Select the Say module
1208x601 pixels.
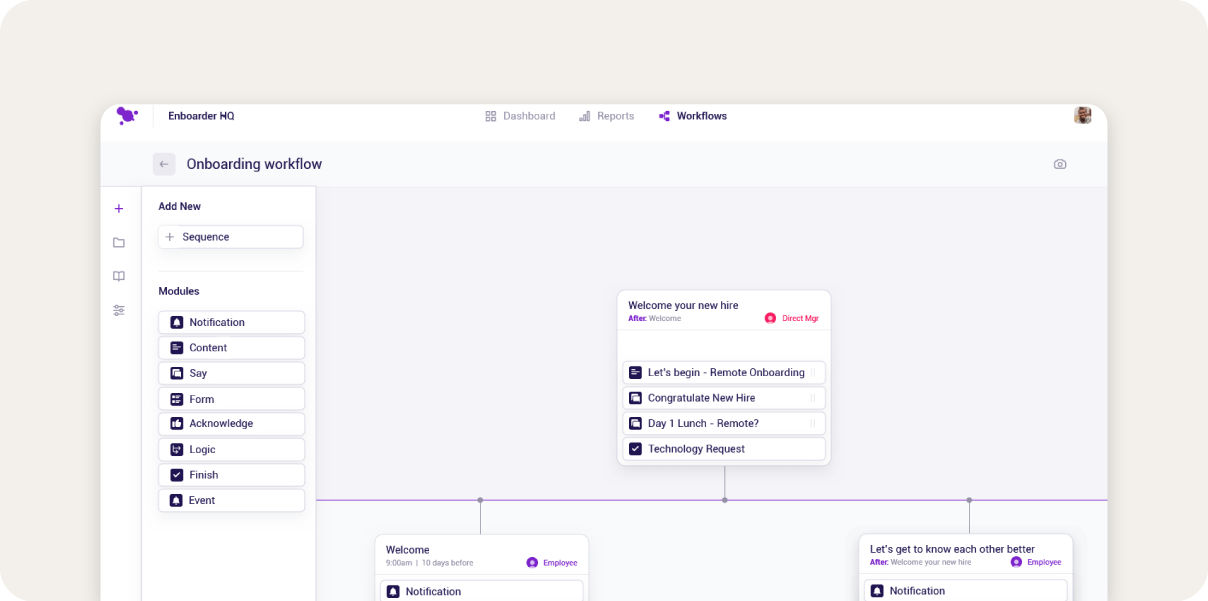[x=231, y=373]
